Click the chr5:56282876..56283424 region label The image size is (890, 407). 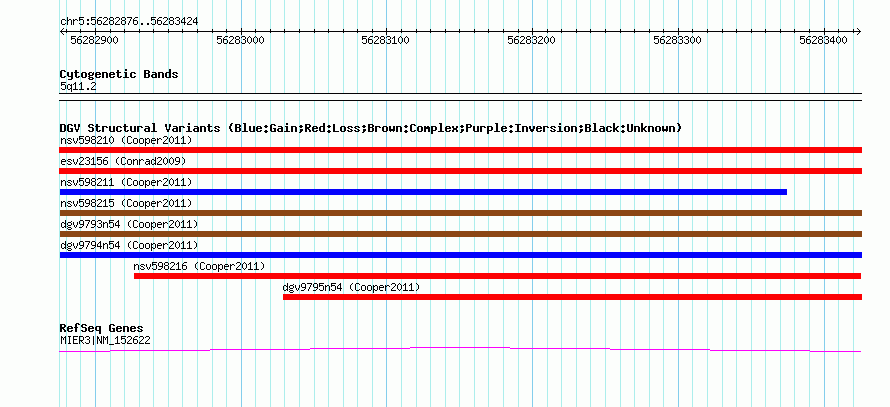pos(129,22)
